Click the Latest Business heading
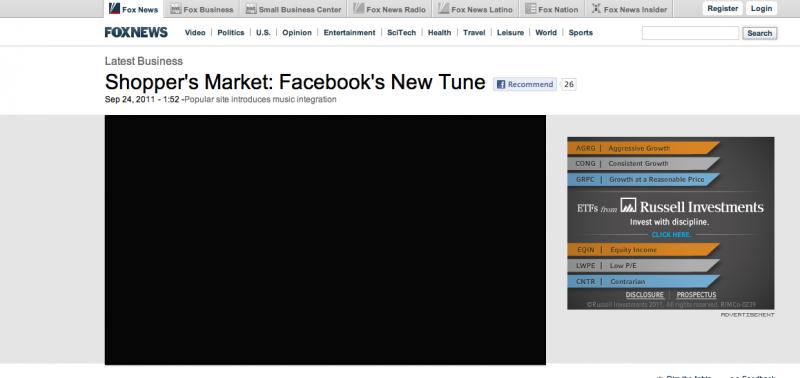 (143, 61)
